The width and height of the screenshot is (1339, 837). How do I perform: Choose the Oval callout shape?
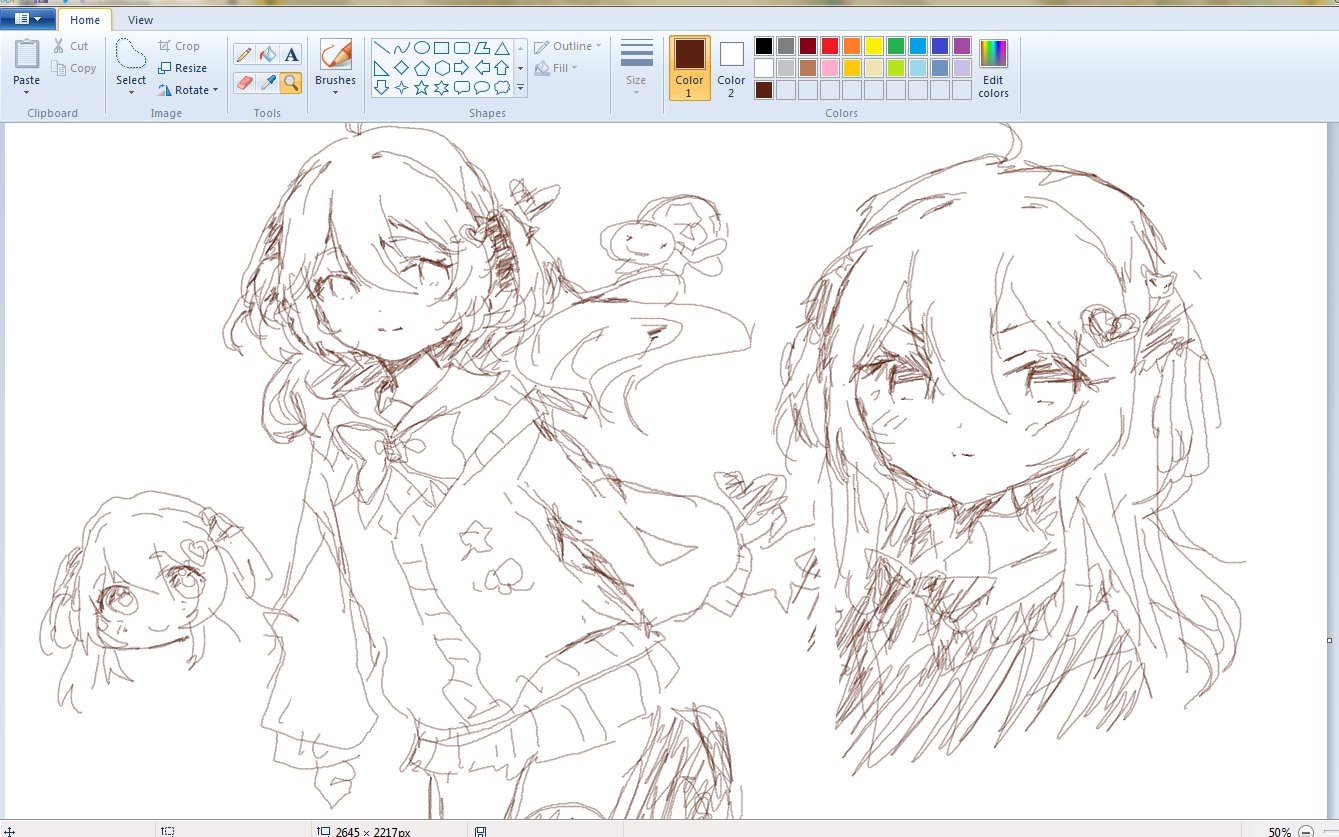pos(481,88)
